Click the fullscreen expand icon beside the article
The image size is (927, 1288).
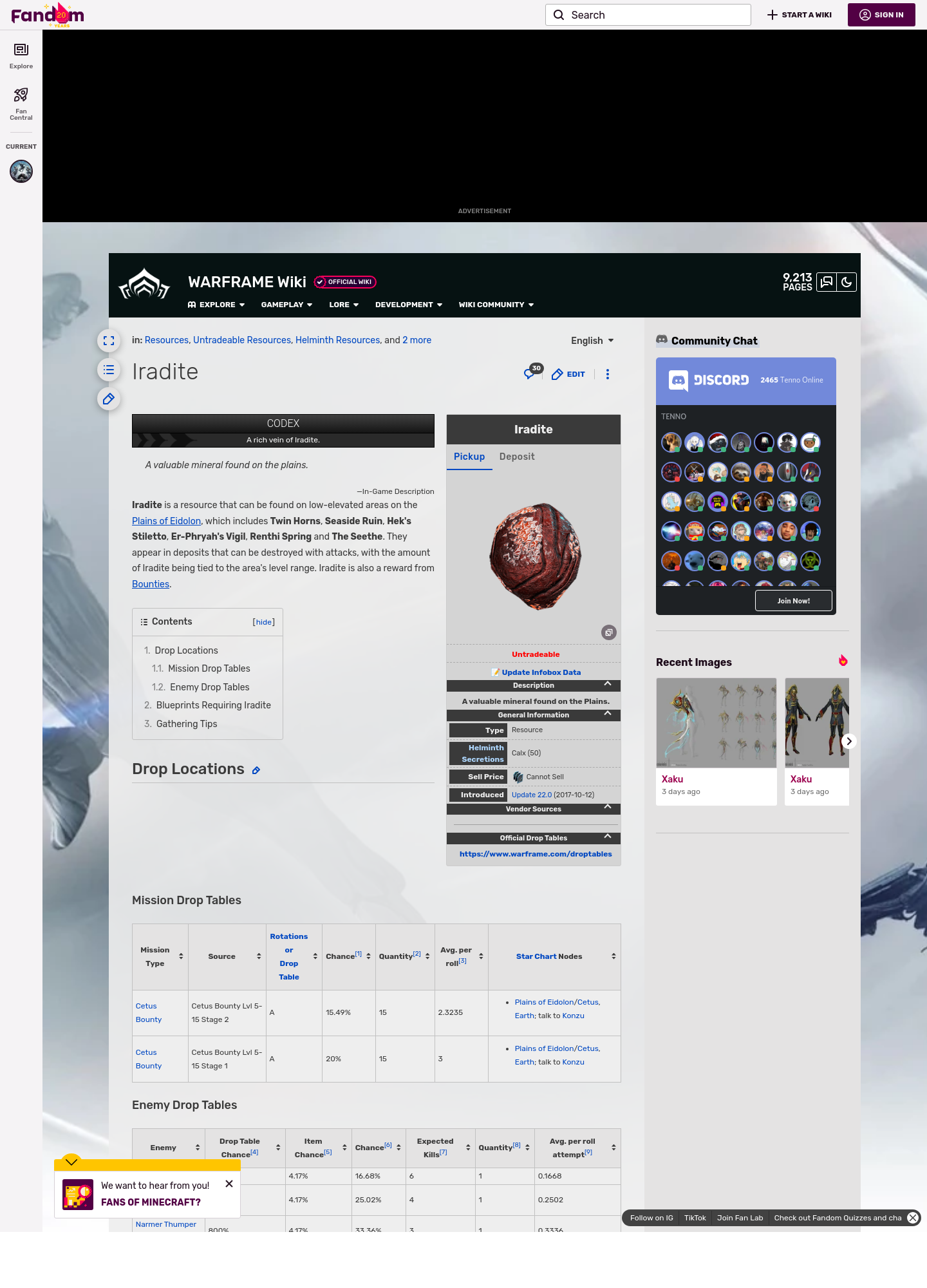pyautogui.click(x=109, y=341)
